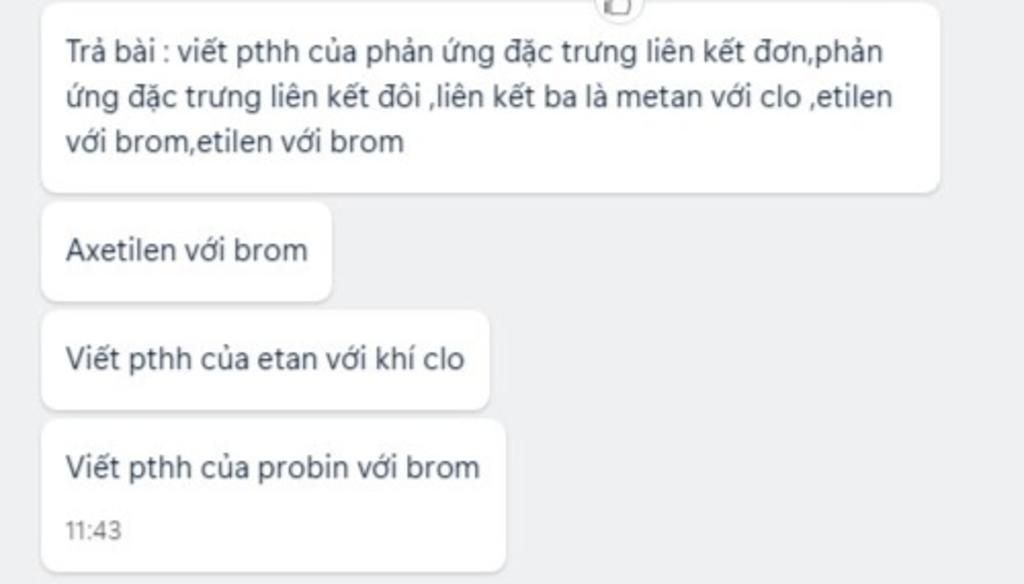Select the long "Trả bài" message bubble
The height and width of the screenshot is (584, 1024).
pyautogui.click(x=490, y=97)
